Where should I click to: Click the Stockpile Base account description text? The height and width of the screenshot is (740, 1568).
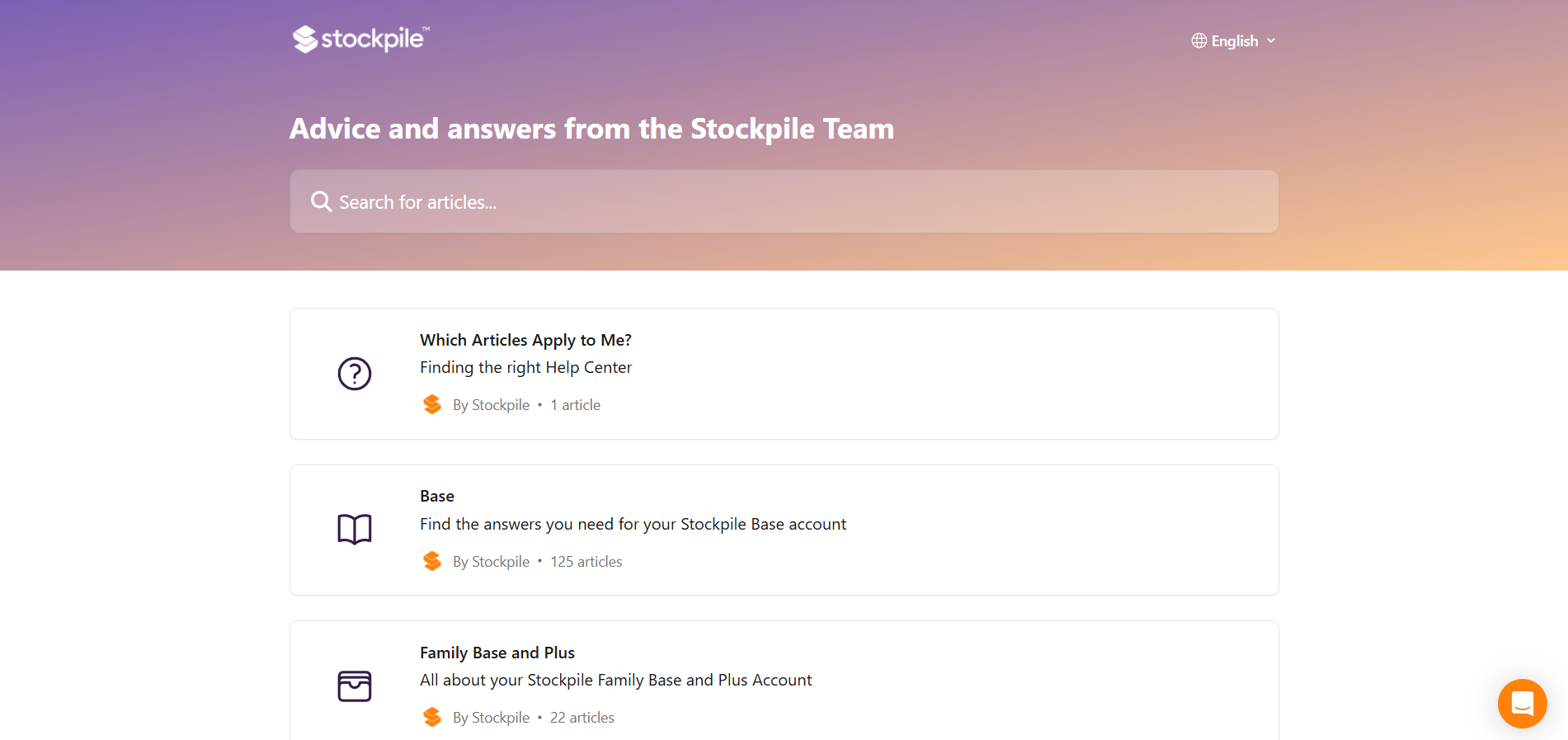(x=633, y=524)
